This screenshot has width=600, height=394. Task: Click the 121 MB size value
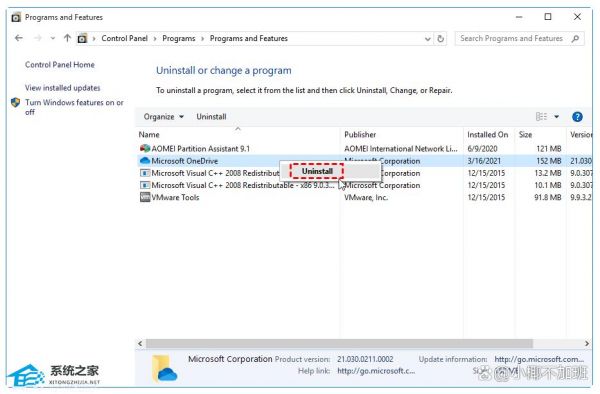(x=548, y=148)
